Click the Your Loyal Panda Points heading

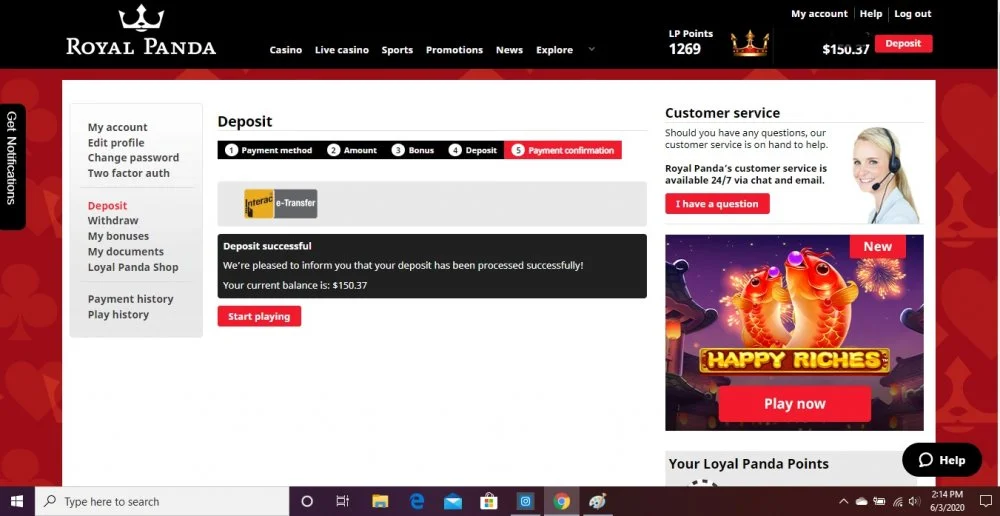point(749,464)
